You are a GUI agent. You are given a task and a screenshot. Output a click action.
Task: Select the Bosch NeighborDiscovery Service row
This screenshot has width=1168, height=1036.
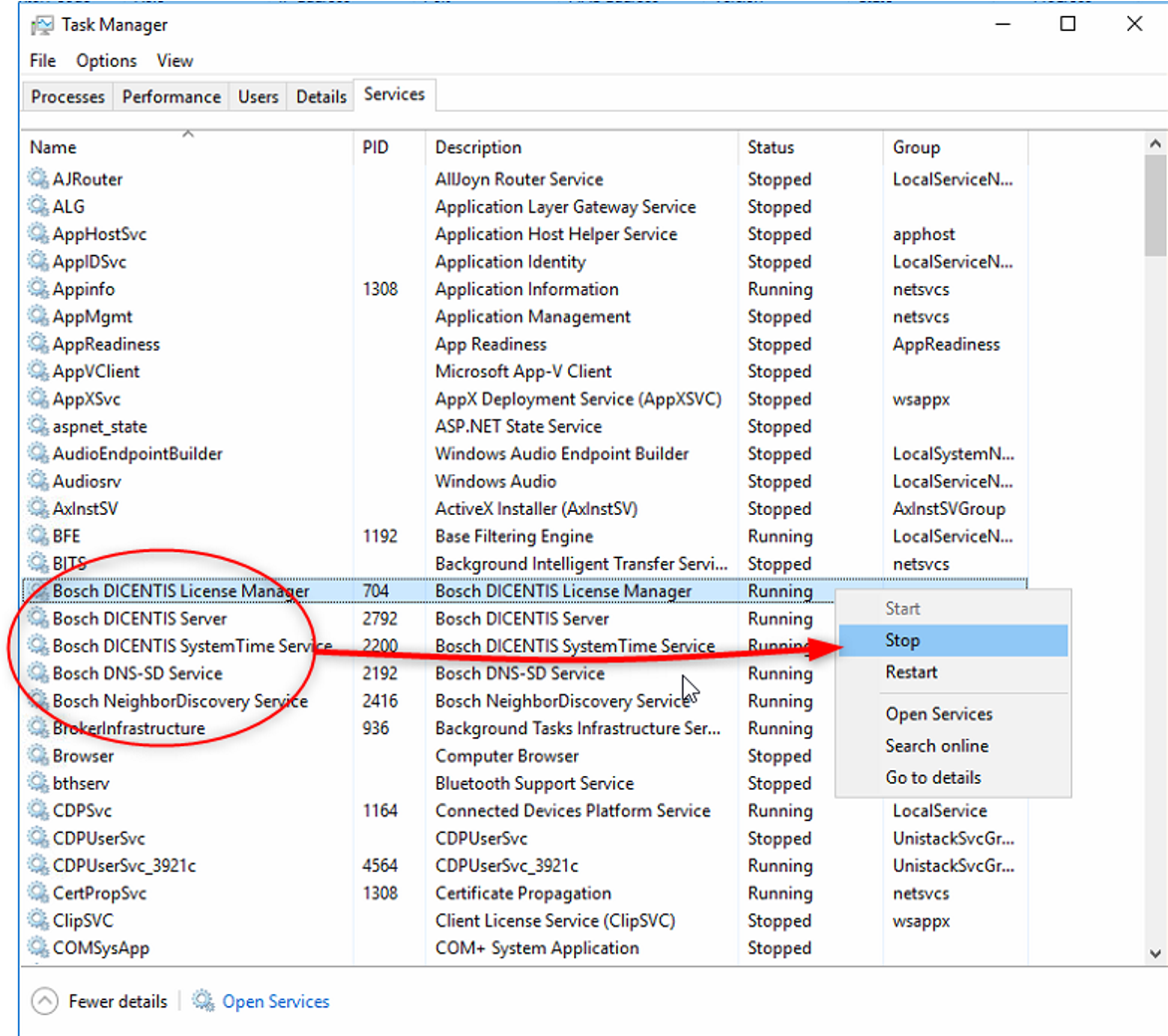point(180,701)
